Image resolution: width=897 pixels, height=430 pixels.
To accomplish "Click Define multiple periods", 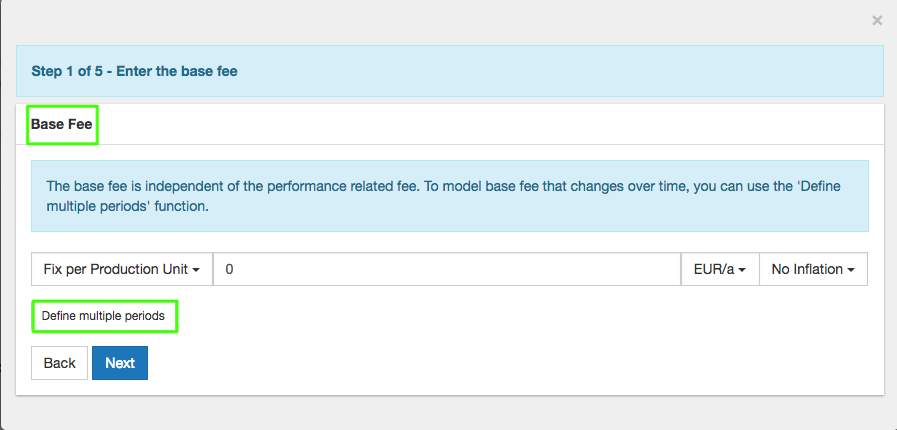I will [x=104, y=316].
